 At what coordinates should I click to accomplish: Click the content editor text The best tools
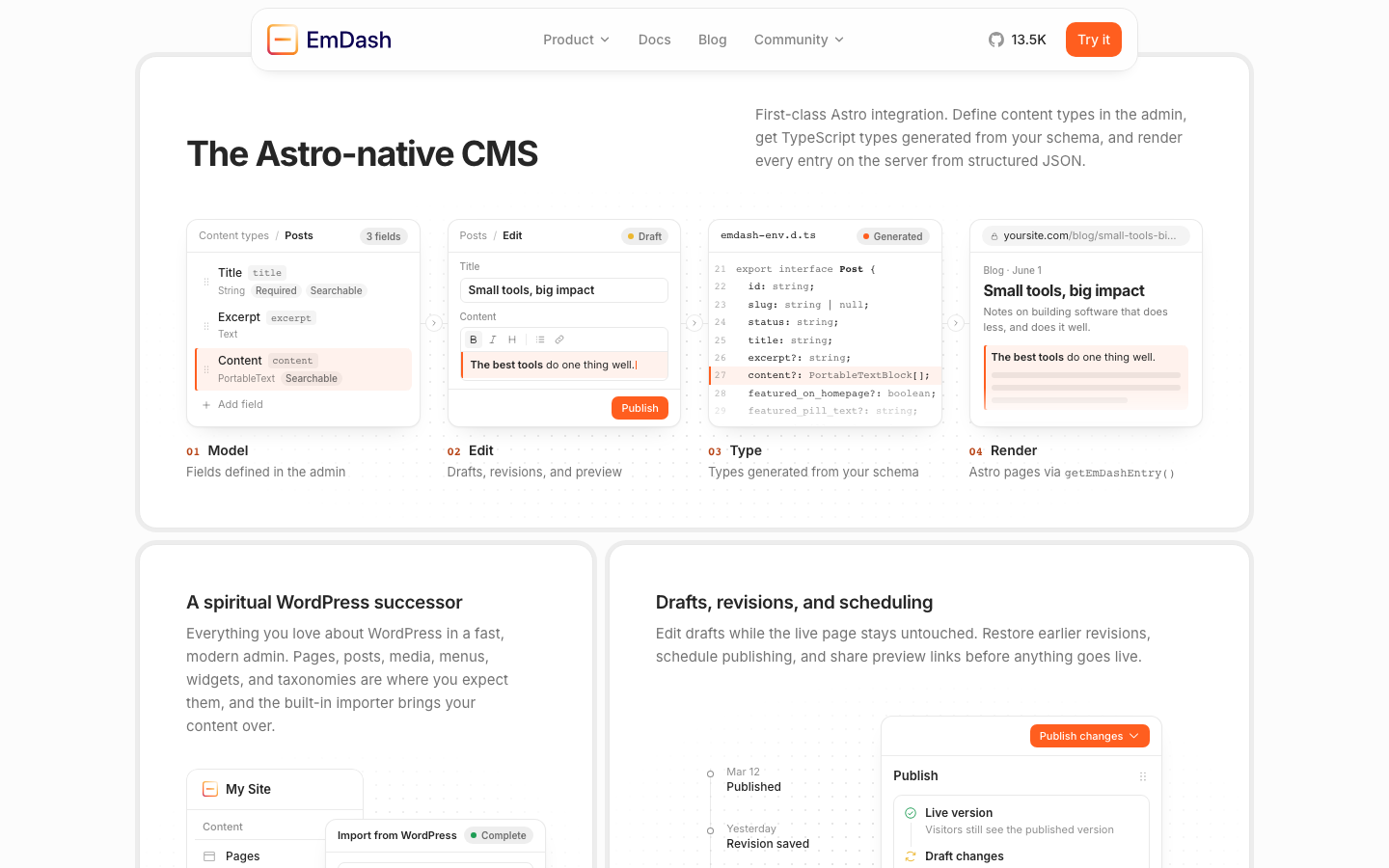(506, 366)
